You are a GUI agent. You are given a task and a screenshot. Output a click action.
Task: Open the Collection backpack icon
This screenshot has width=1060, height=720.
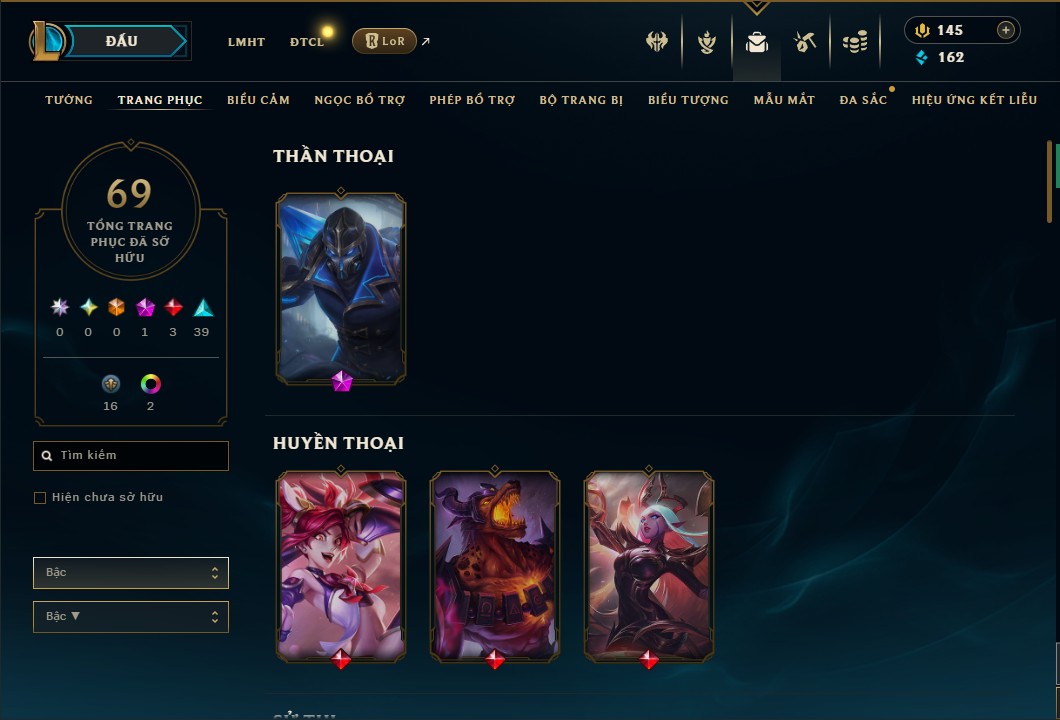coord(756,42)
